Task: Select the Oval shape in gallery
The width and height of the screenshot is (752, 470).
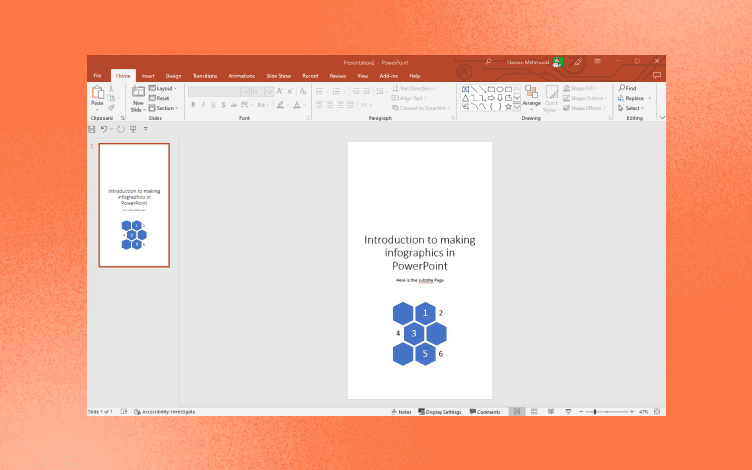Action: click(x=500, y=89)
